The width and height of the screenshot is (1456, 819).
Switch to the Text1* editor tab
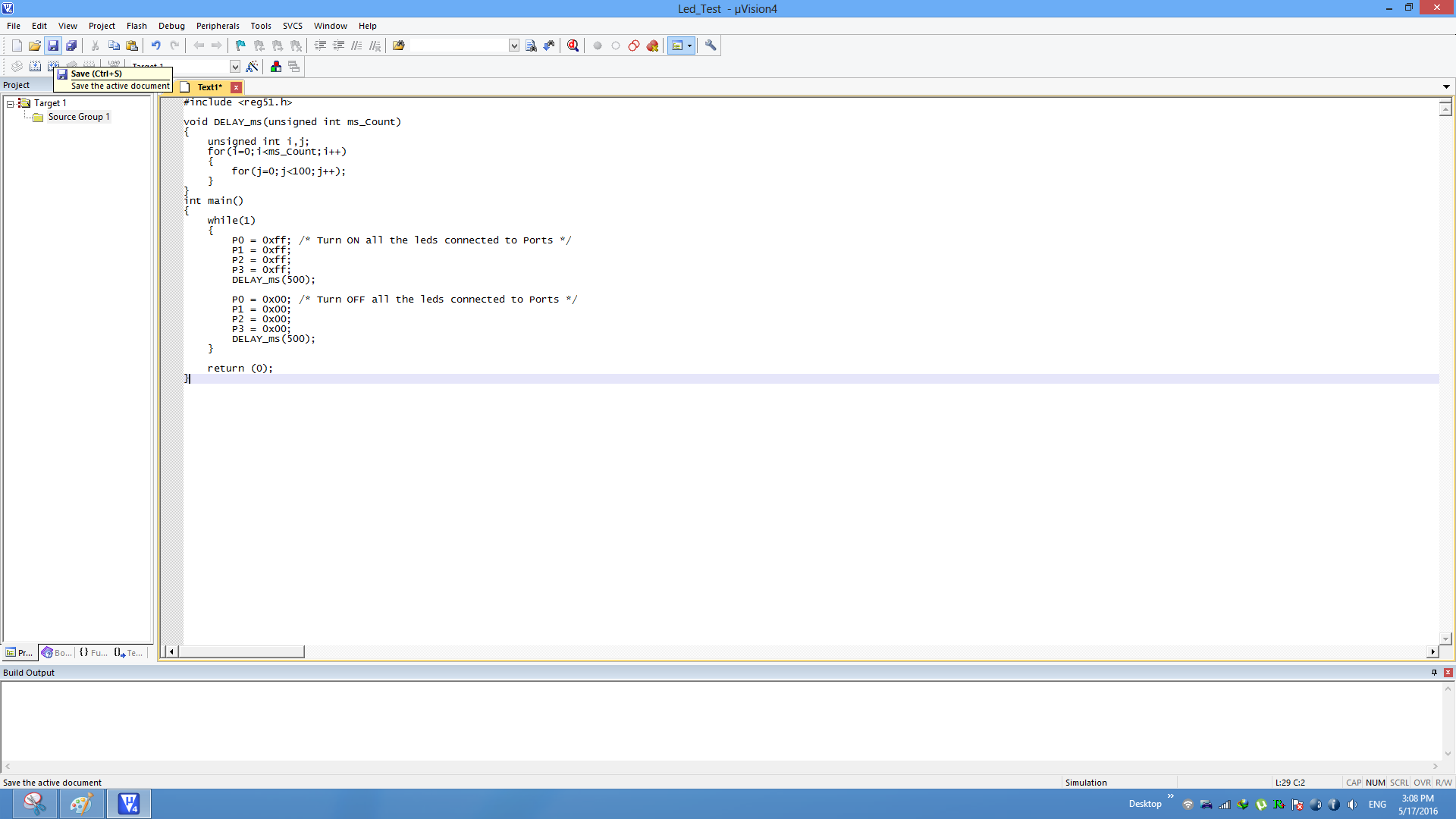(209, 87)
